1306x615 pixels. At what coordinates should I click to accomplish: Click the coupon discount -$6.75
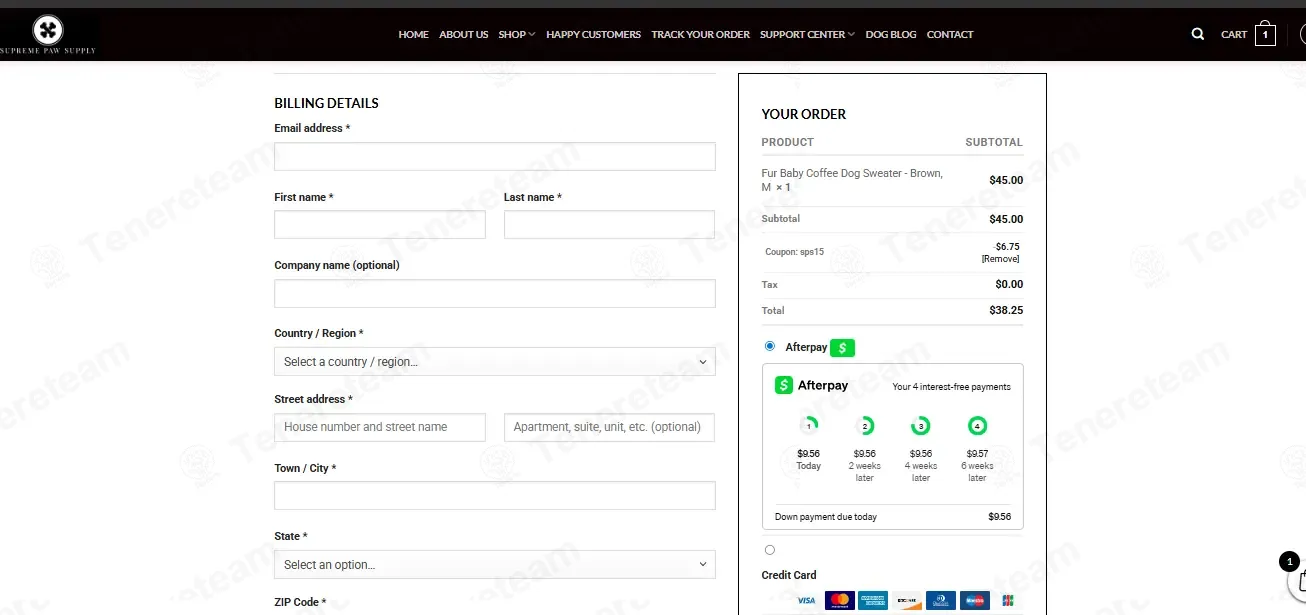pyautogui.click(x=1006, y=246)
